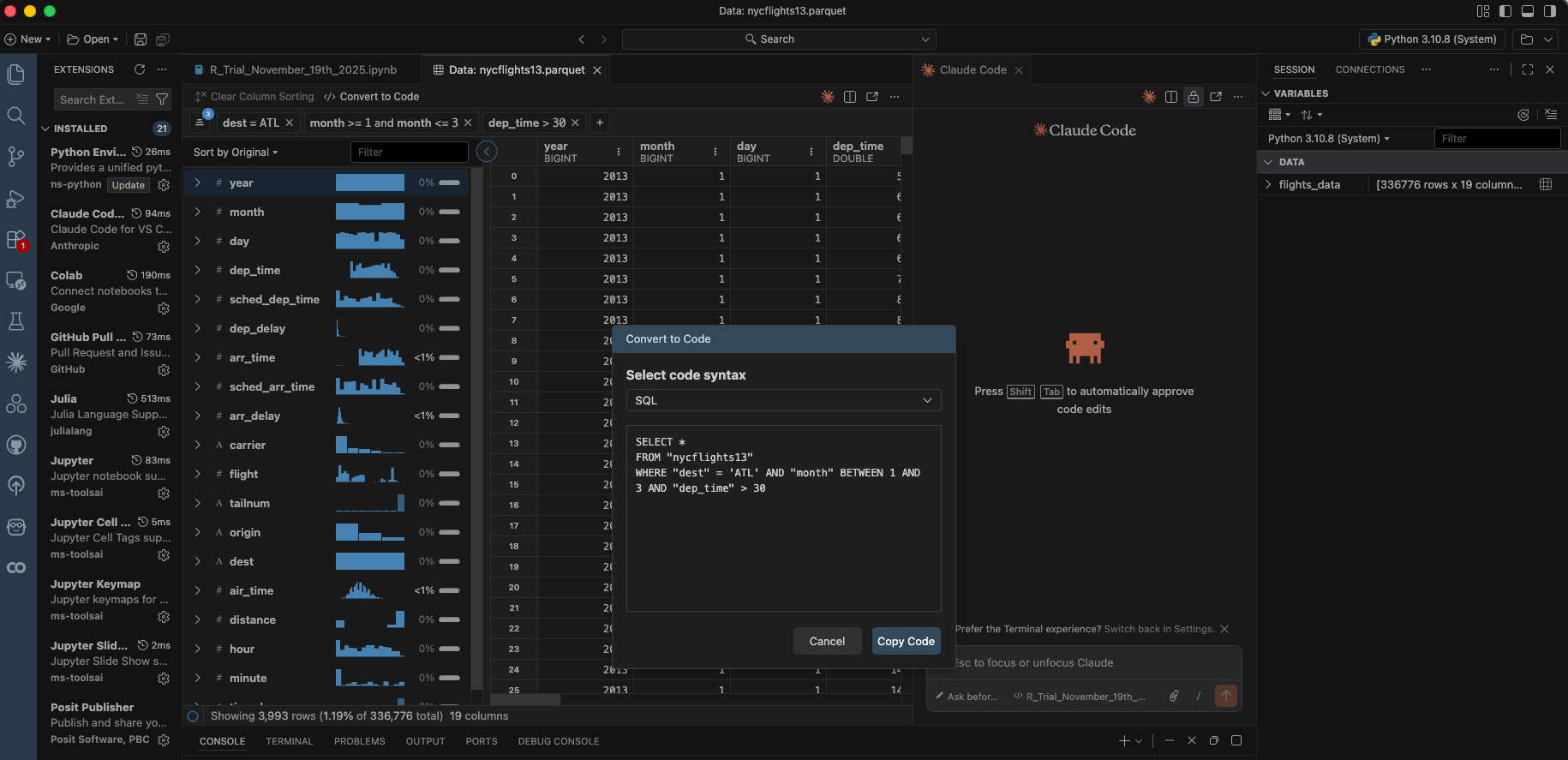Collapse the INSTALLED extensions section
Image resolution: width=1568 pixels, height=760 pixels.
pyautogui.click(x=45, y=129)
